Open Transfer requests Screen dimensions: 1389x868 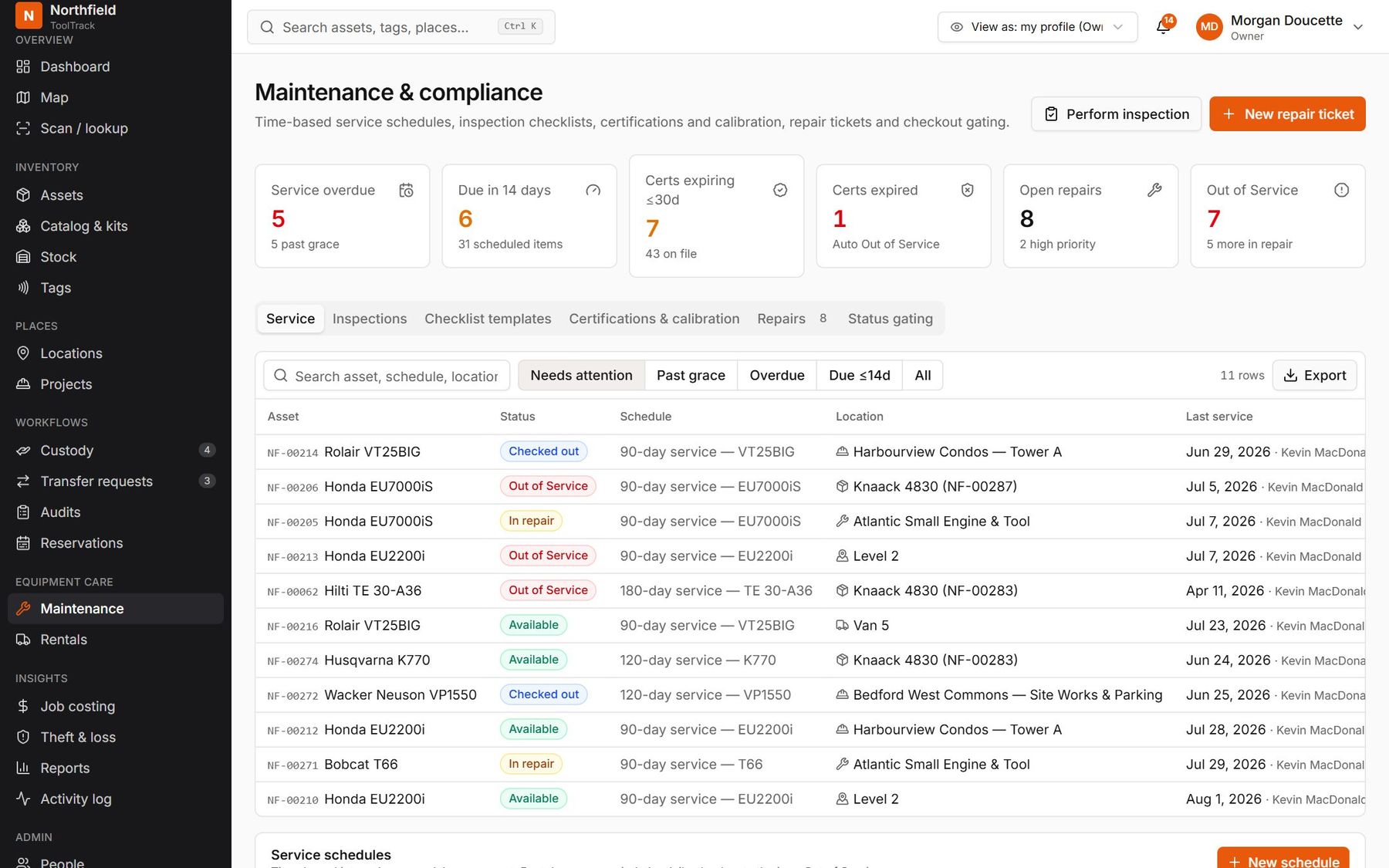click(x=116, y=481)
